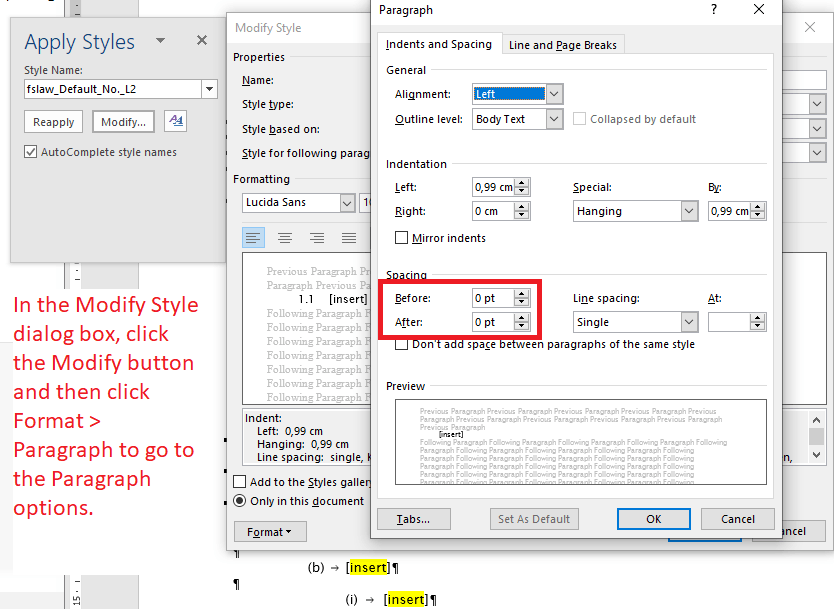
Task: Decrease Right indent with down arrow
Action: (x=522, y=215)
